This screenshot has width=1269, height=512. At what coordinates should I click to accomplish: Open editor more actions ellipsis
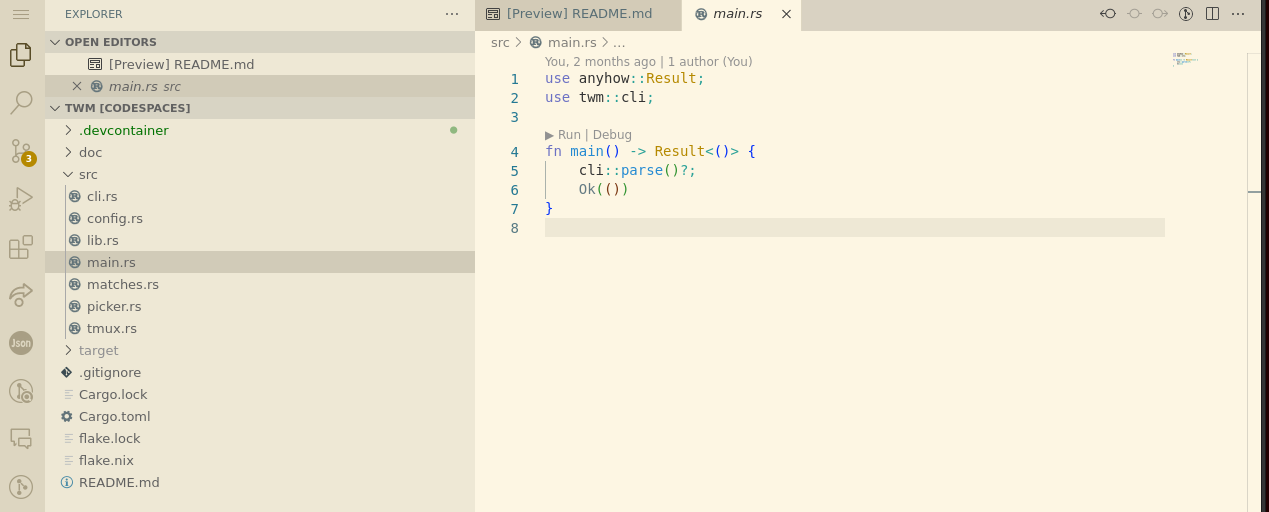[1239, 14]
